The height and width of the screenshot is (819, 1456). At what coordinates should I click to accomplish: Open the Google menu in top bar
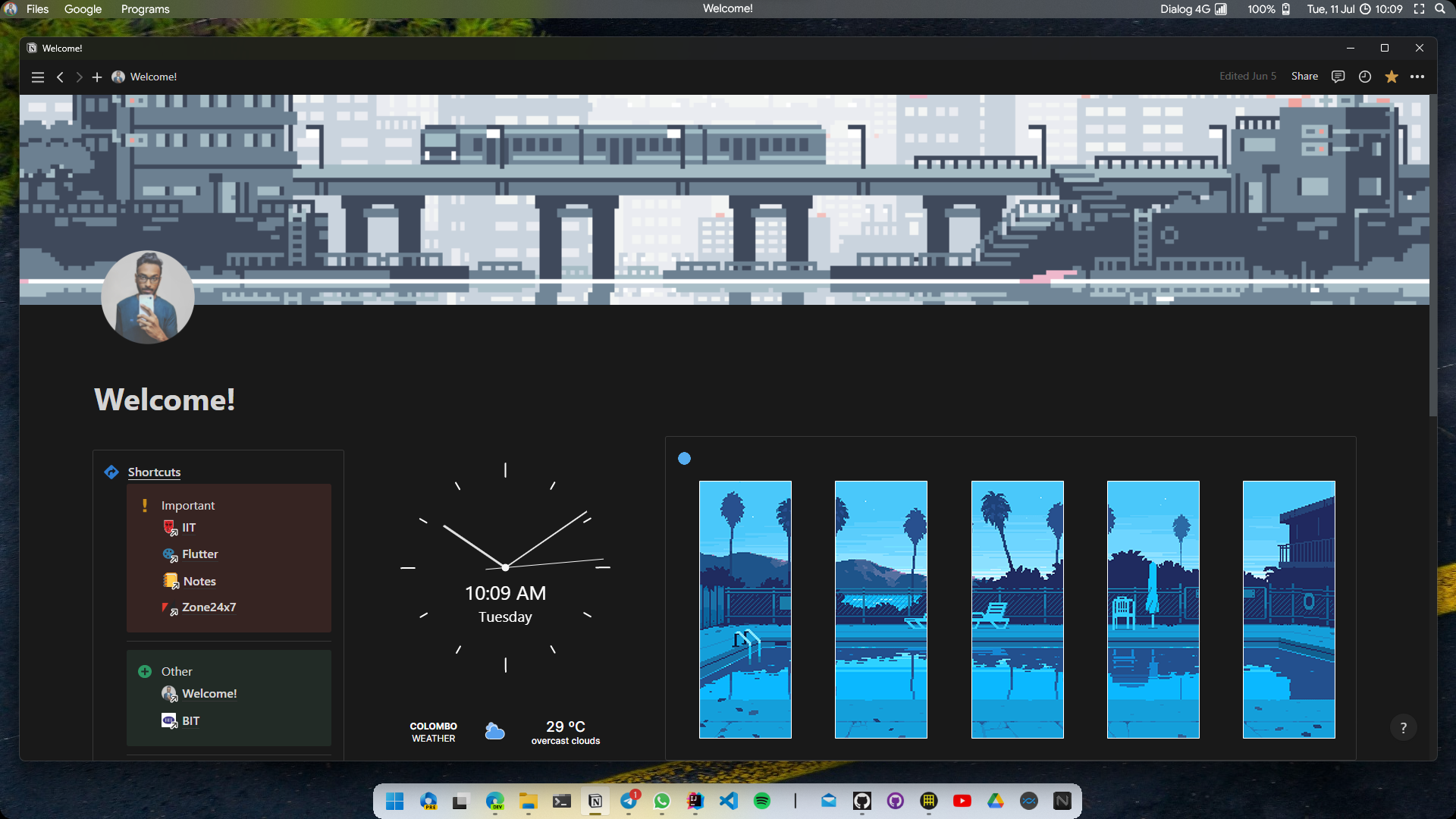tap(83, 9)
